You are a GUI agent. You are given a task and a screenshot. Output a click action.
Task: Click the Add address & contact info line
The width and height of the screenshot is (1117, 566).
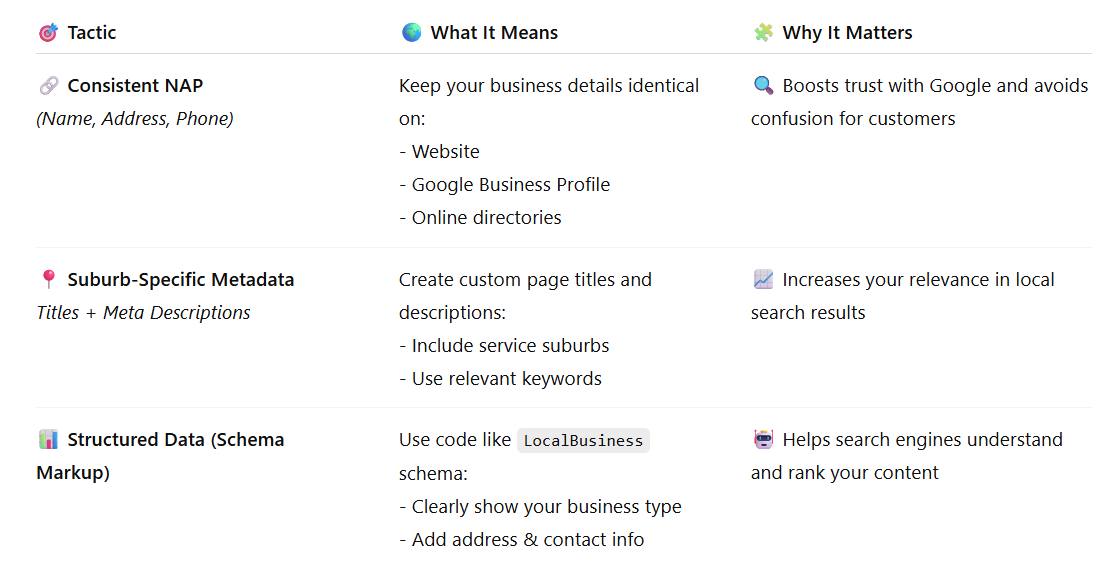(x=521, y=540)
